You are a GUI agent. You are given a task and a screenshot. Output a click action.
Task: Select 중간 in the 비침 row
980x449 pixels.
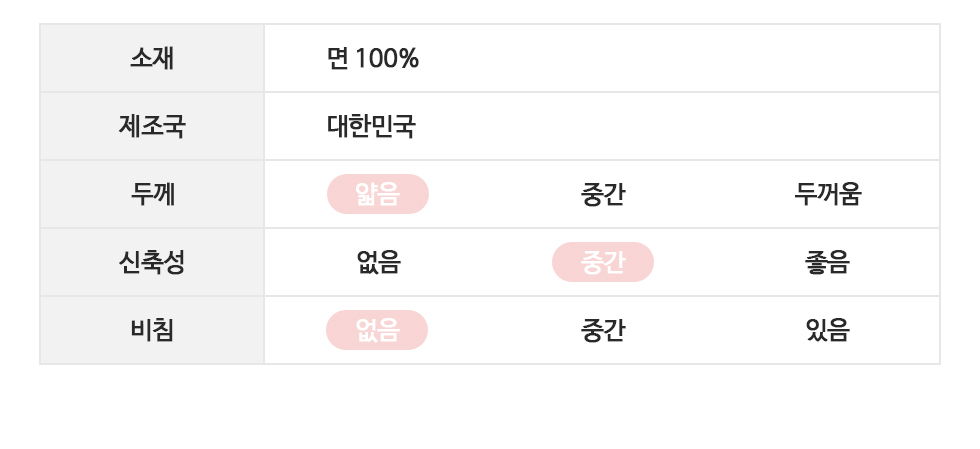[x=603, y=330]
